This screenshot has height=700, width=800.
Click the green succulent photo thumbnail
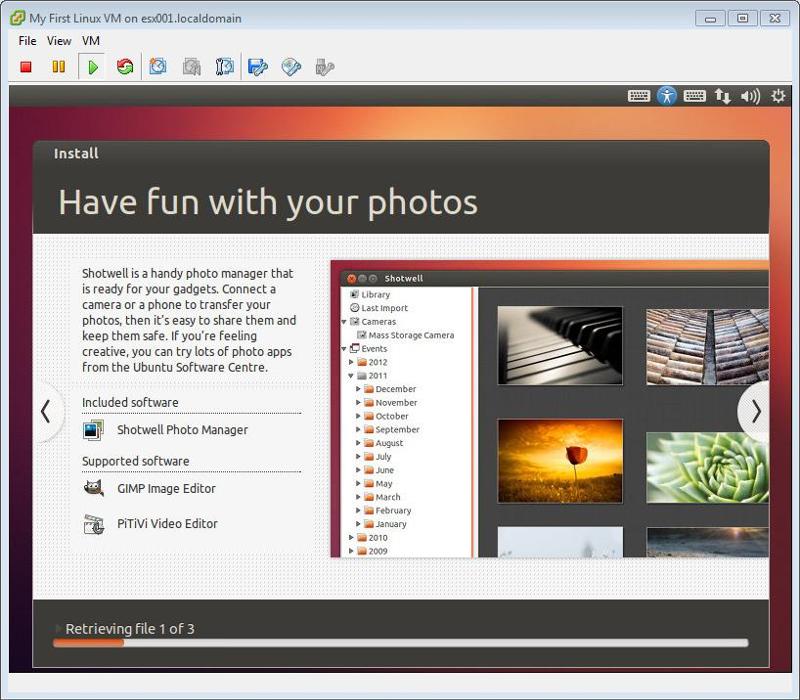[707, 468]
